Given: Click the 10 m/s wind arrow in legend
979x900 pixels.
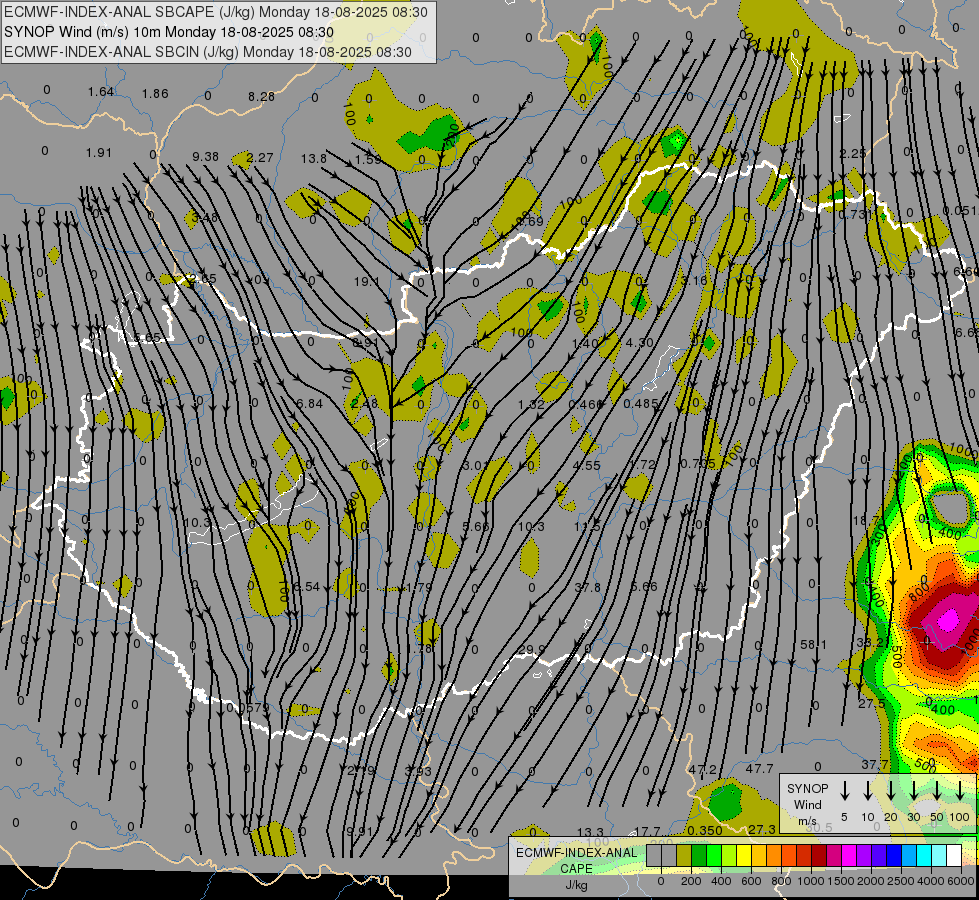Looking at the screenshot, I should (868, 790).
